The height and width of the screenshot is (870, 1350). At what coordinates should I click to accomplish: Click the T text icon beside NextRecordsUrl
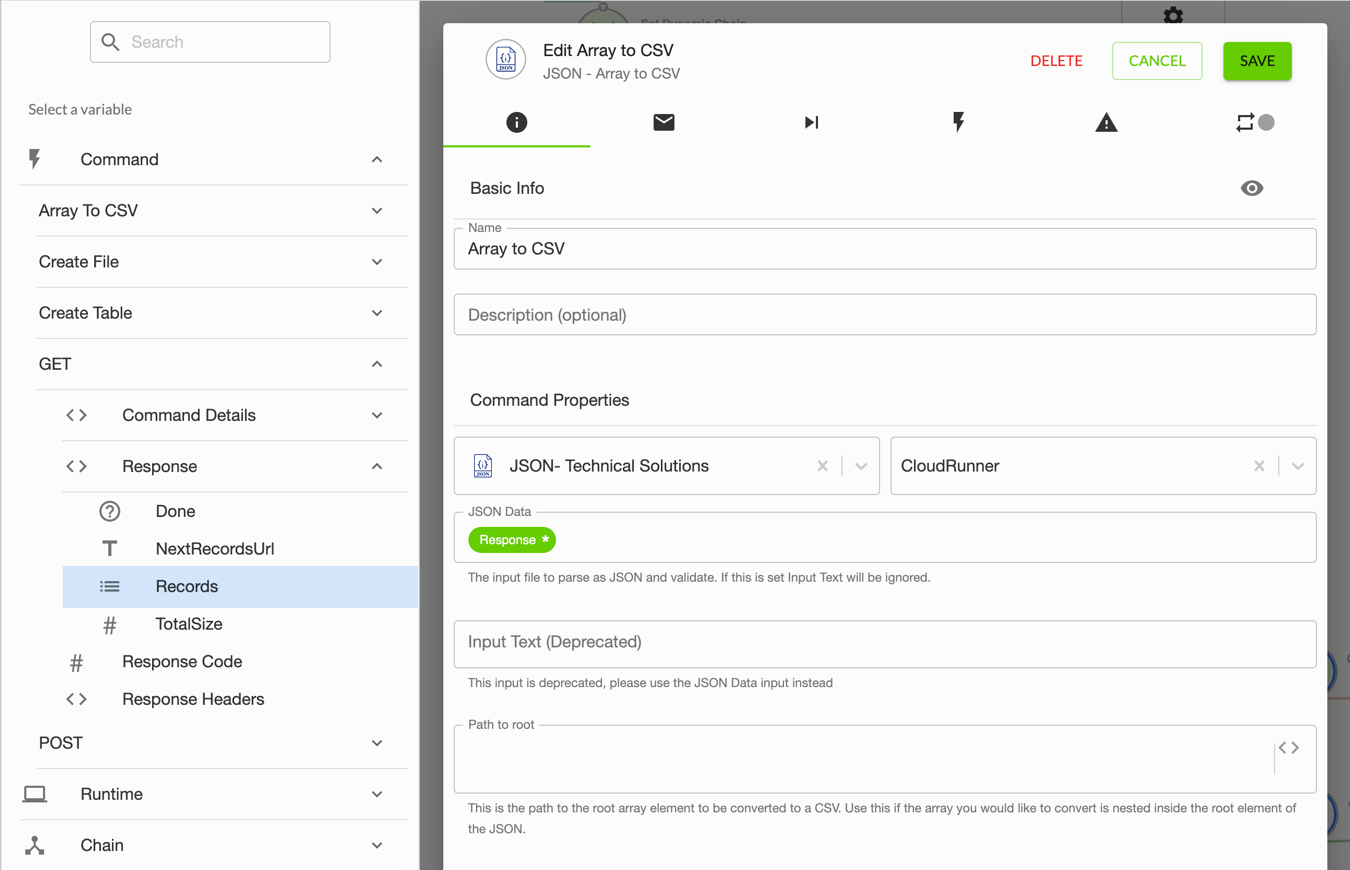click(x=110, y=549)
